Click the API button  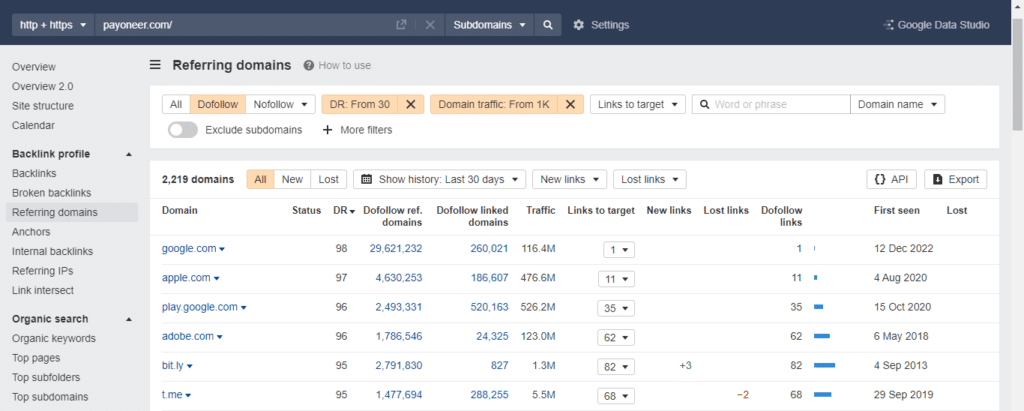pos(891,179)
